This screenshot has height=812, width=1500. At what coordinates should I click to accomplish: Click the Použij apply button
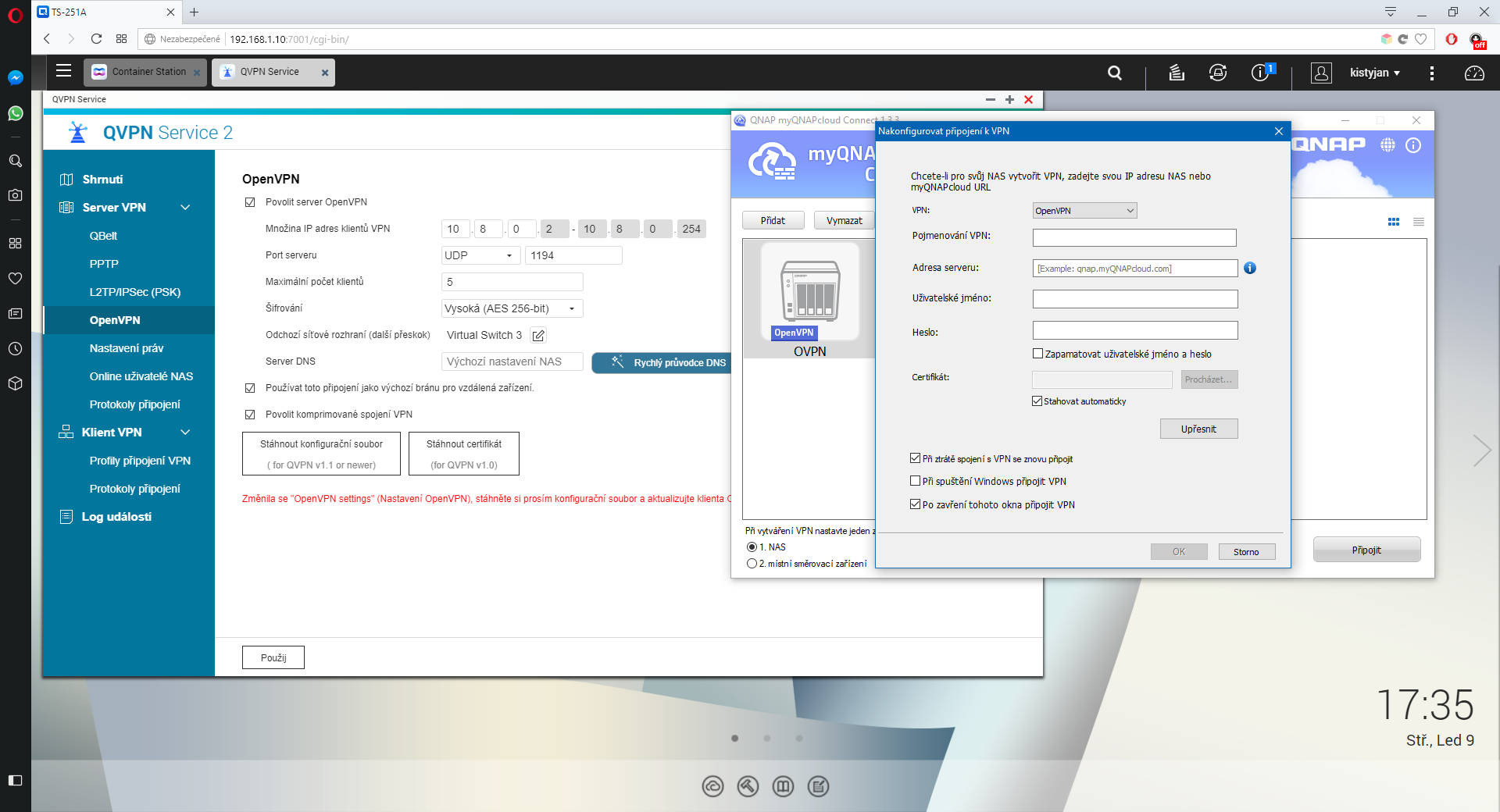273,657
